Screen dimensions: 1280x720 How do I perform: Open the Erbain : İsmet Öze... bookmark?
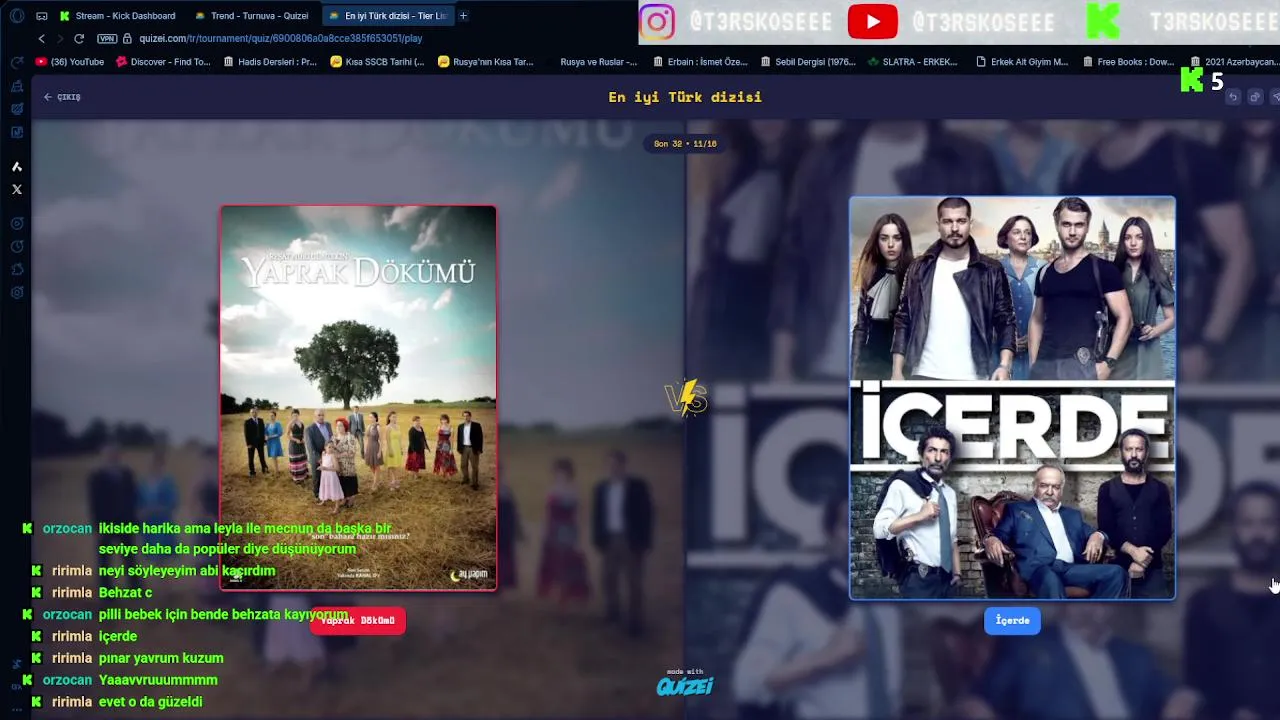point(700,62)
